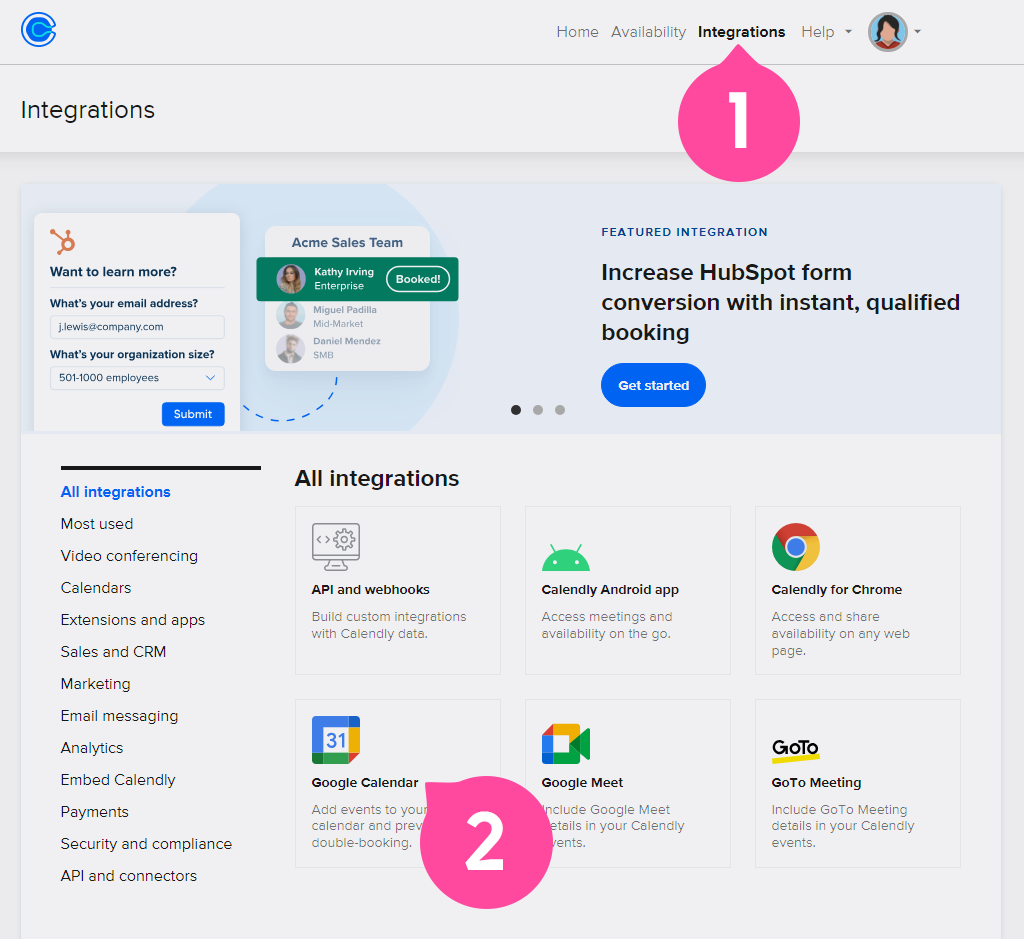
Task: Show Extensions and apps category
Action: click(133, 620)
